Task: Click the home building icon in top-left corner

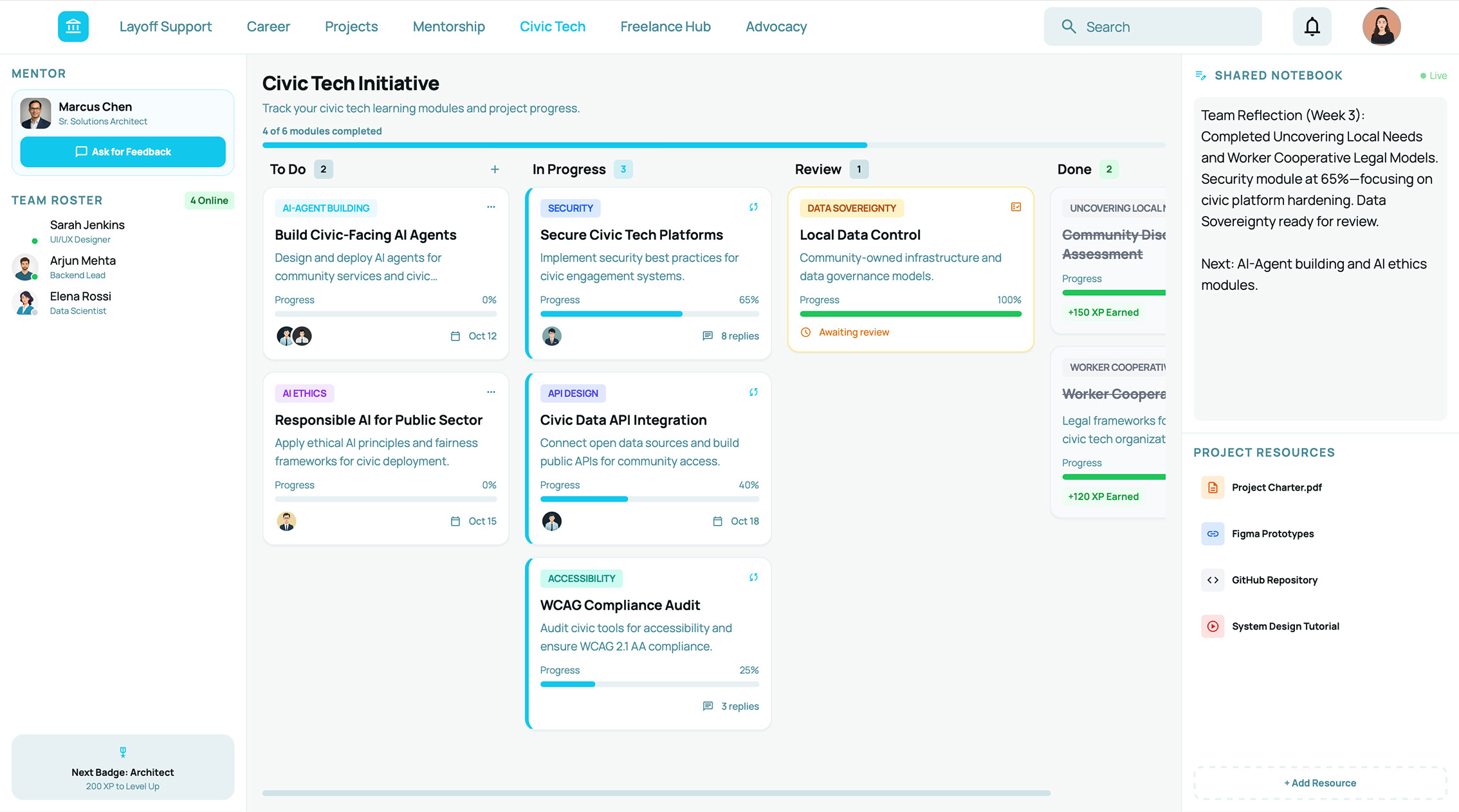Action: 73,26
